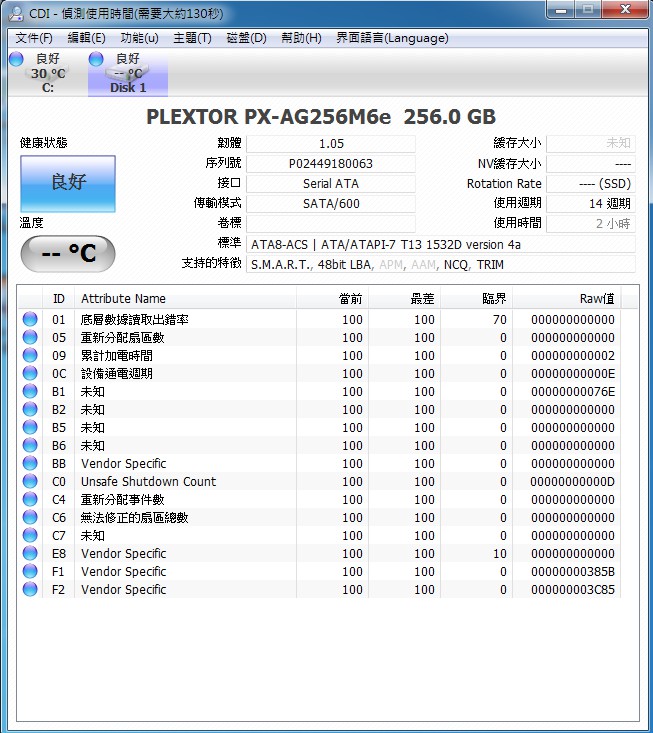Click the status orb of attribute B6
Image resolution: width=653 pixels, height=733 pixels.
[x=30, y=445]
